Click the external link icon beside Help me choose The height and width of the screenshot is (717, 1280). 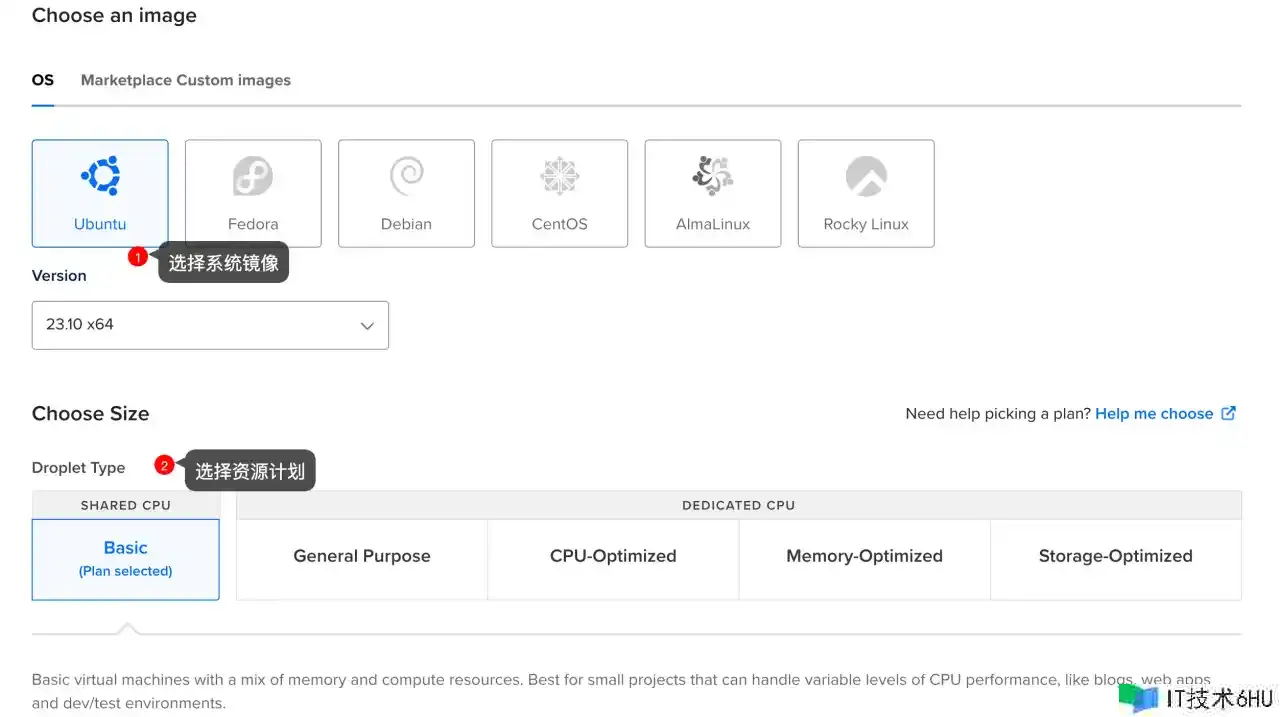point(1229,413)
